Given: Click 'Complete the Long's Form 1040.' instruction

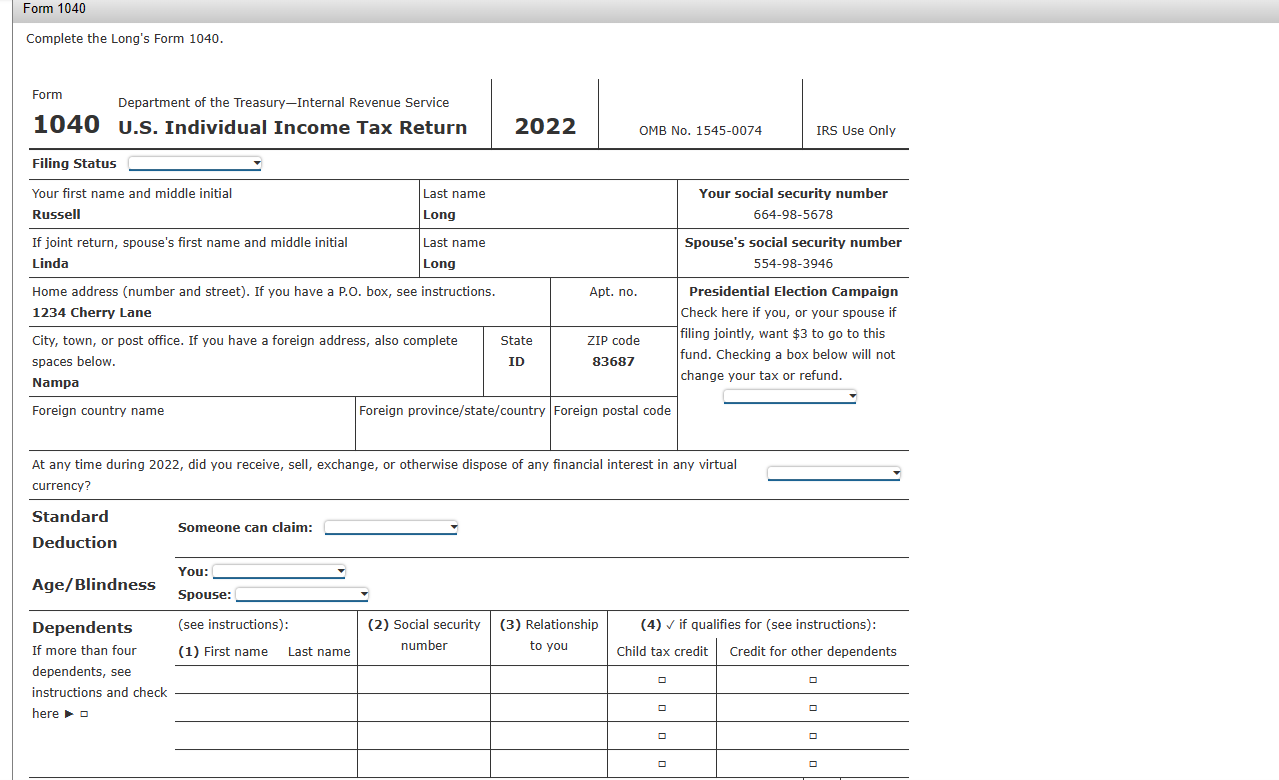Looking at the screenshot, I should click(125, 39).
